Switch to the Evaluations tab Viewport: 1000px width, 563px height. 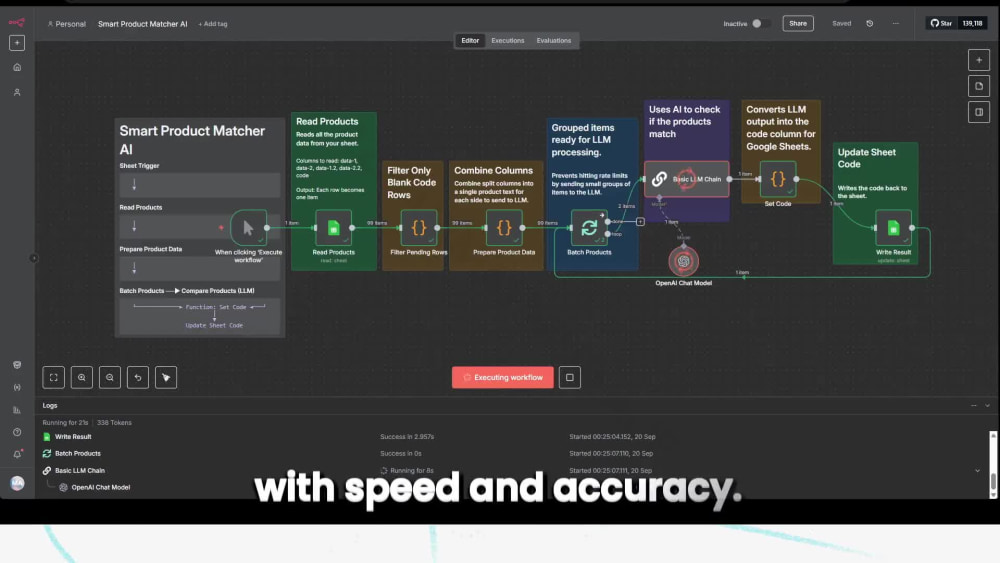(554, 40)
